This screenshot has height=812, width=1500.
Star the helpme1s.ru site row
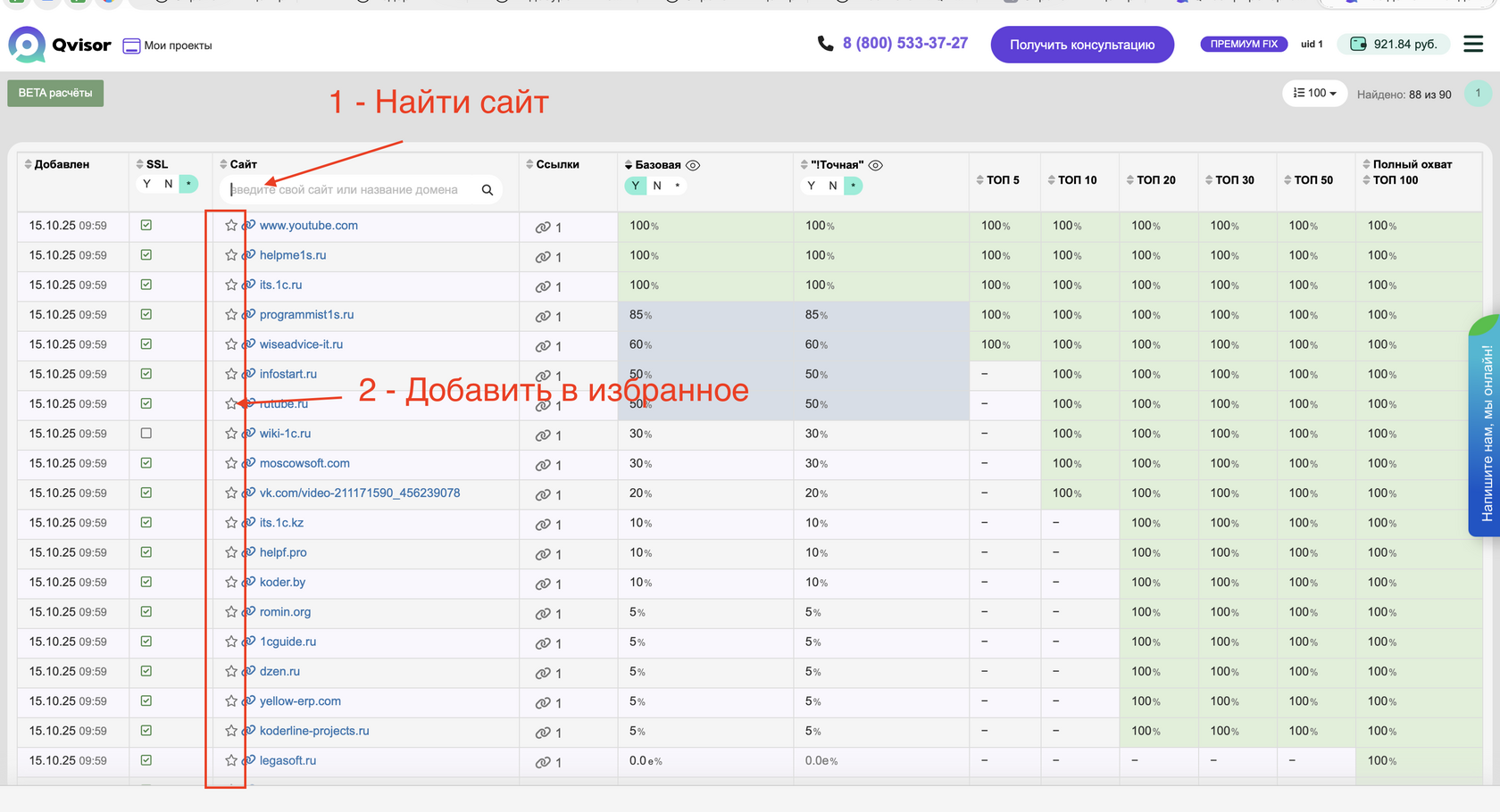click(231, 255)
